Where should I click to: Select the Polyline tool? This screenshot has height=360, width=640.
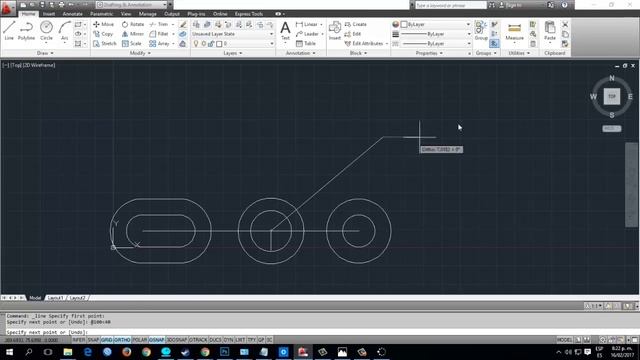26,31
